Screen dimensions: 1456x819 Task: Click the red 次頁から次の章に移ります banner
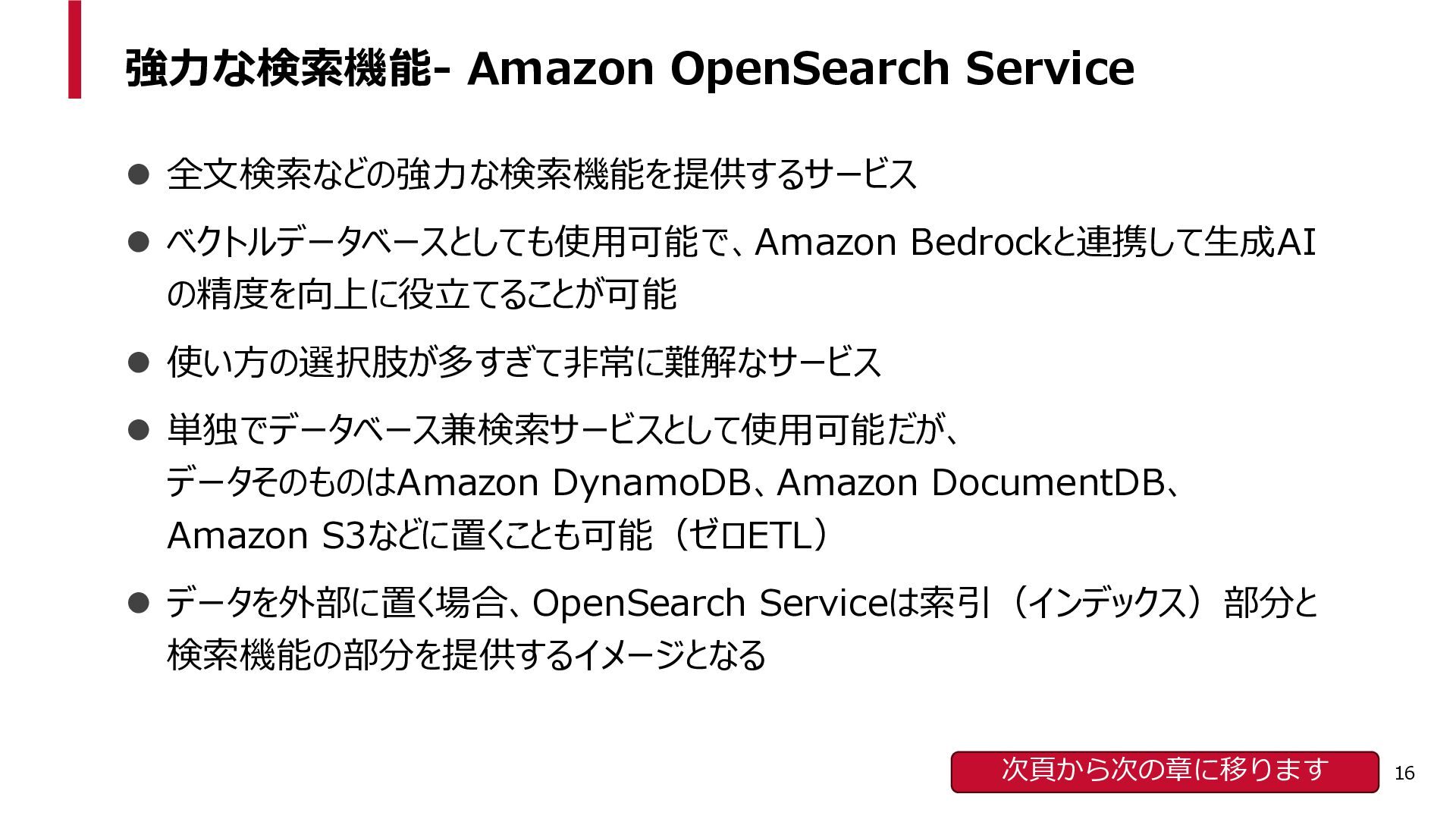coord(1165,772)
